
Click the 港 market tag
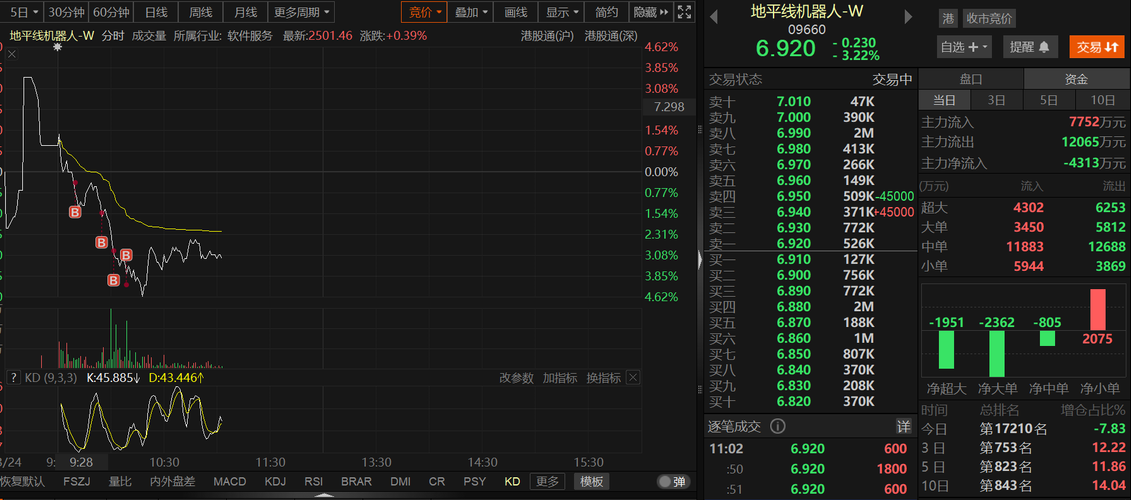(948, 19)
